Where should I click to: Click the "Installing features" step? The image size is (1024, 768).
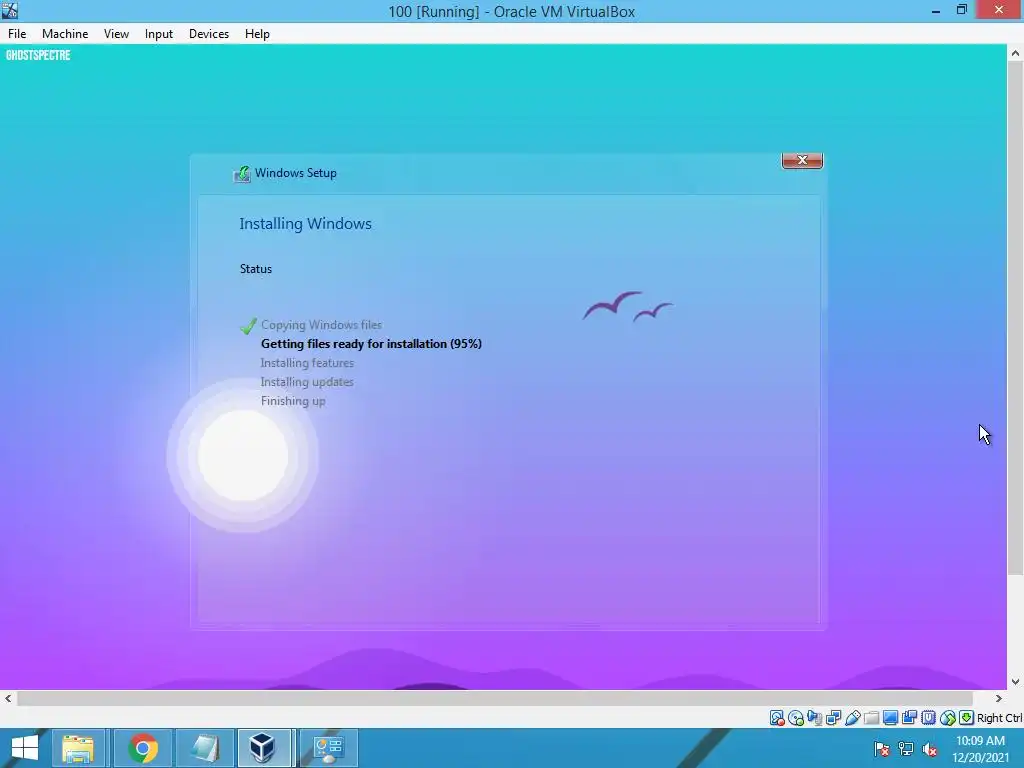307,363
